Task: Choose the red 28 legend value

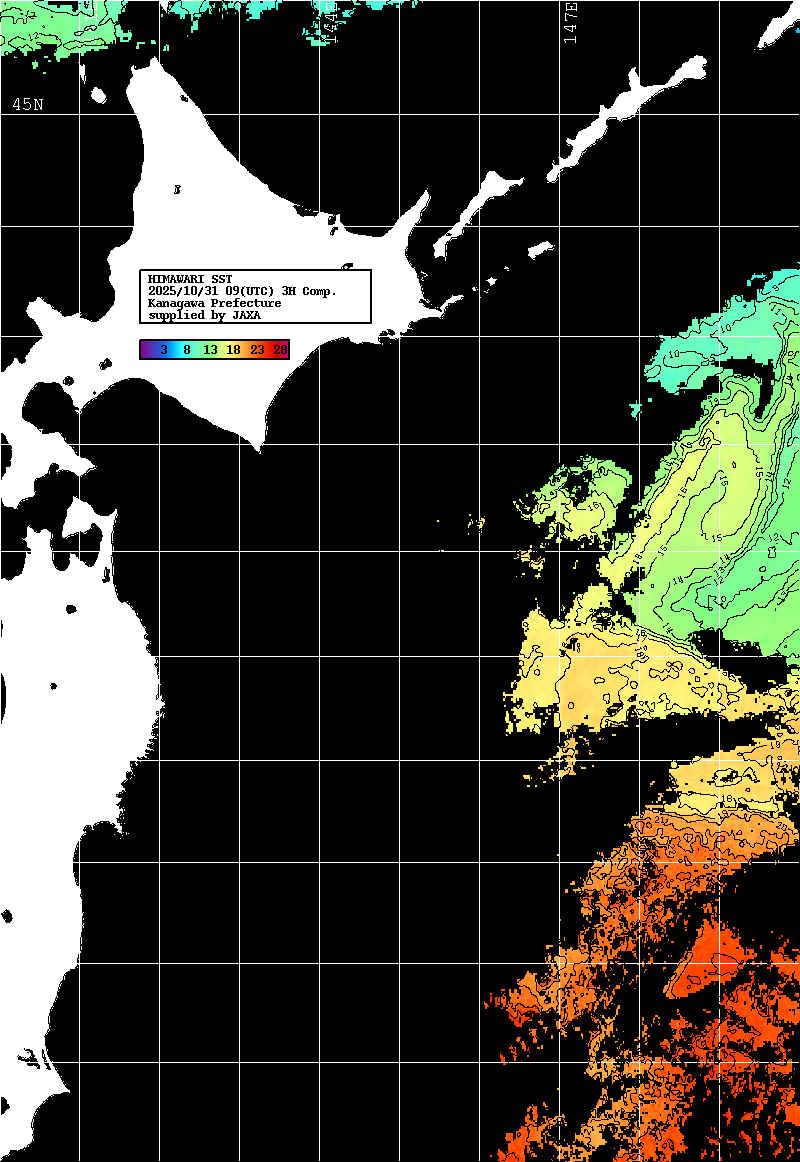Action: [280, 349]
